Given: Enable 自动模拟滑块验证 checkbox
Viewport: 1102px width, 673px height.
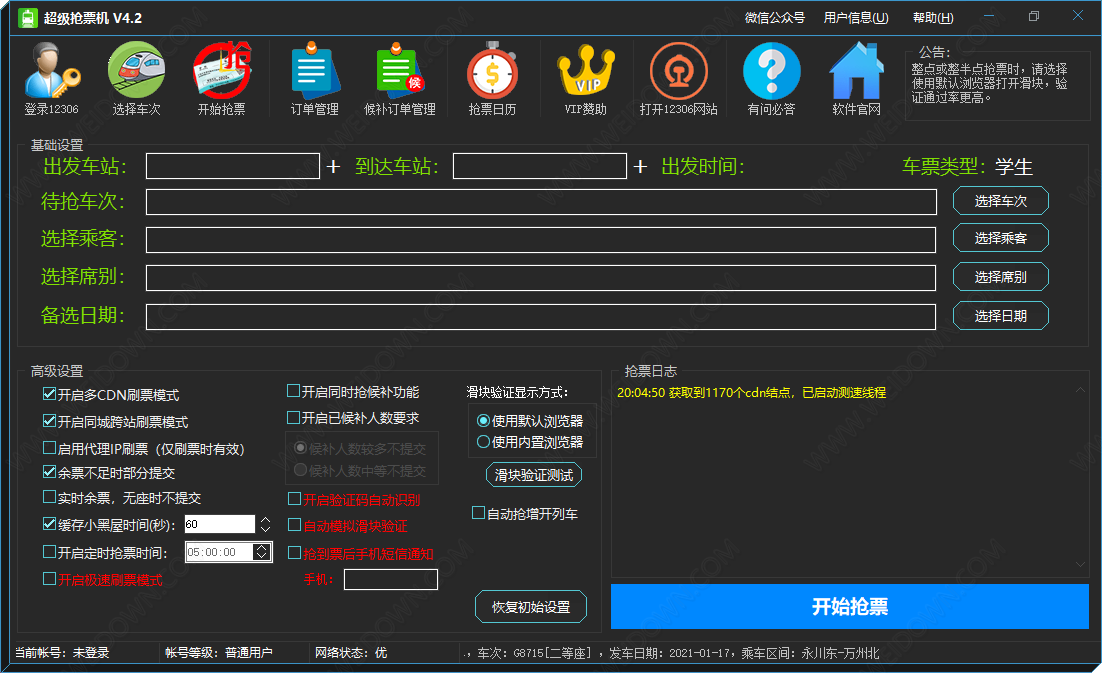Looking at the screenshot, I should 294,525.
